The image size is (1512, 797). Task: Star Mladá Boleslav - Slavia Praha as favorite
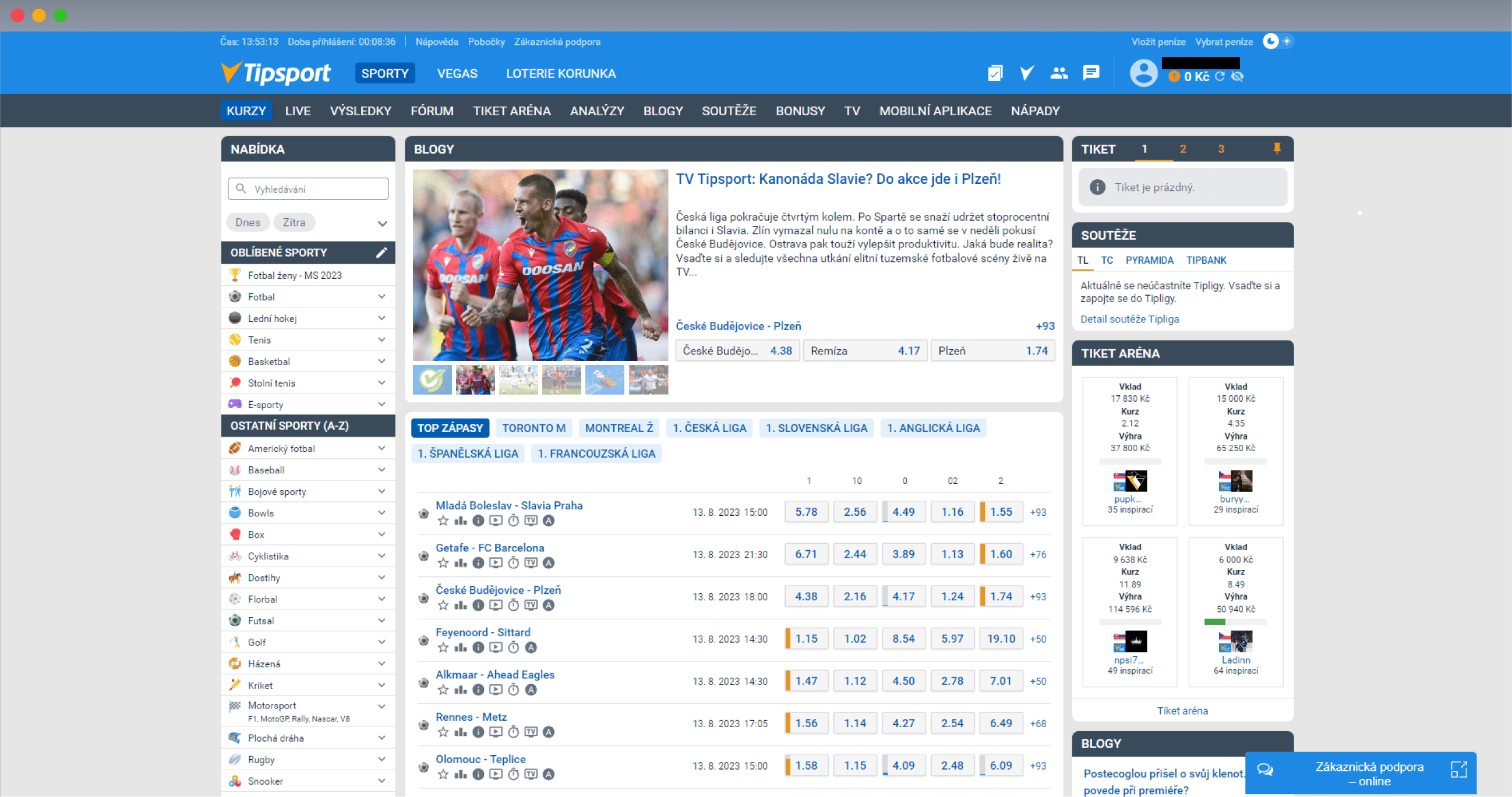[x=443, y=520]
